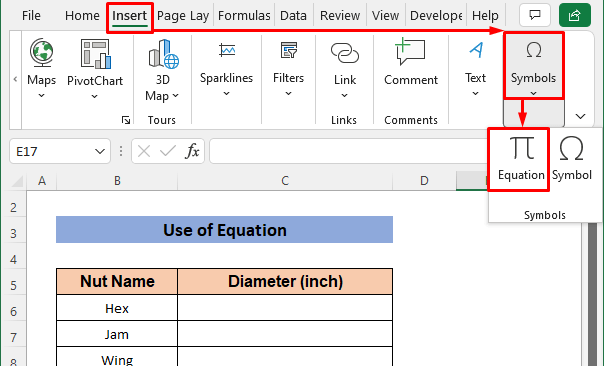Viewport: 604px width, 366px height.
Task: Open the Maps chart button
Action: 41,67
